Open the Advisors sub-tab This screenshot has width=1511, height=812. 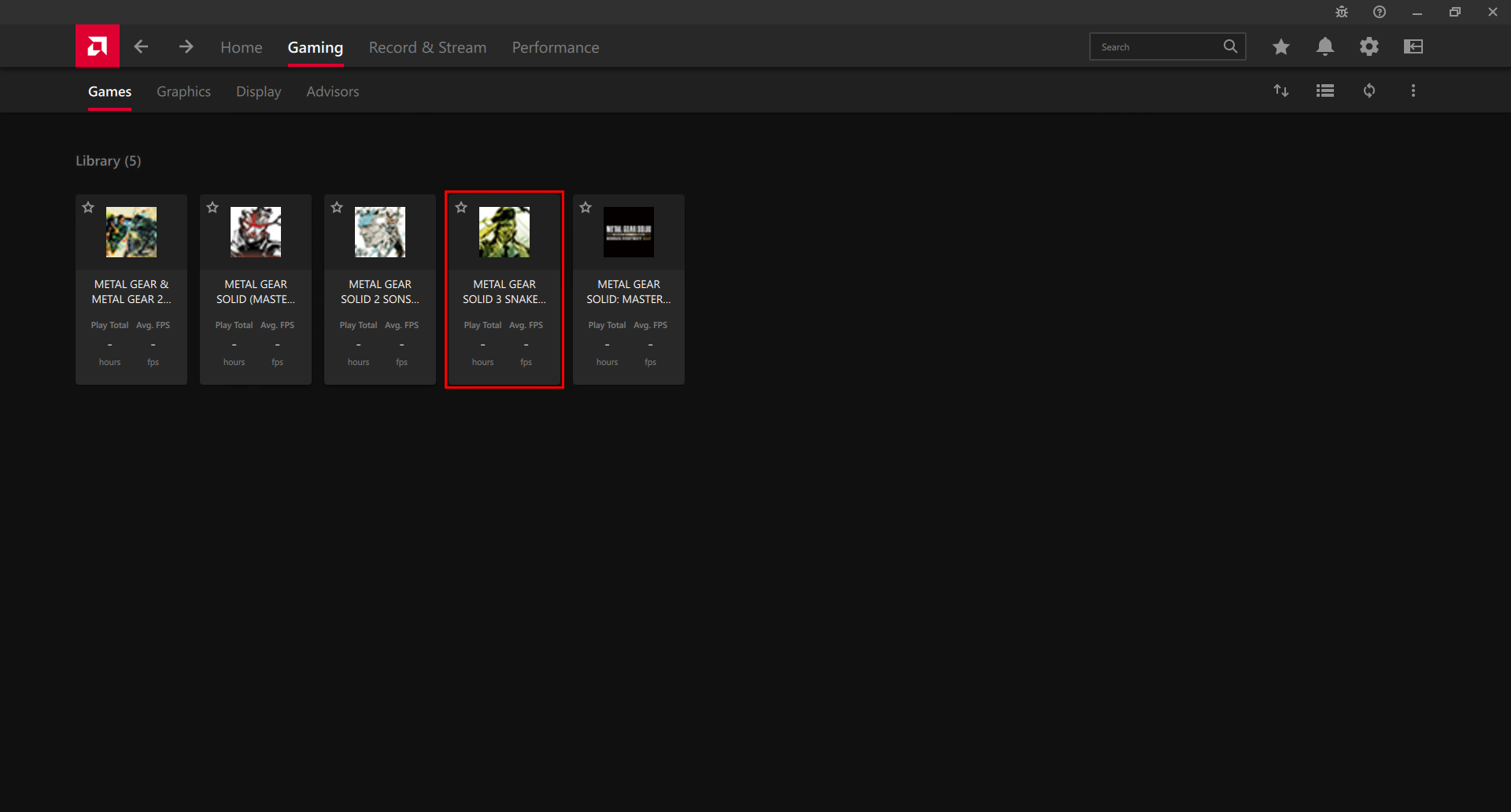[332, 91]
